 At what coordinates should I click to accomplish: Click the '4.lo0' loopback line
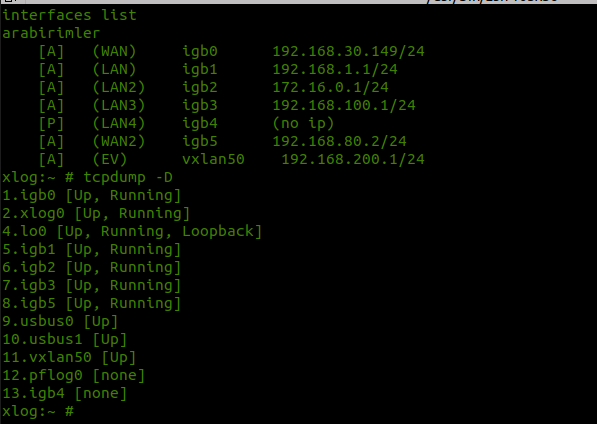click(x=132, y=231)
